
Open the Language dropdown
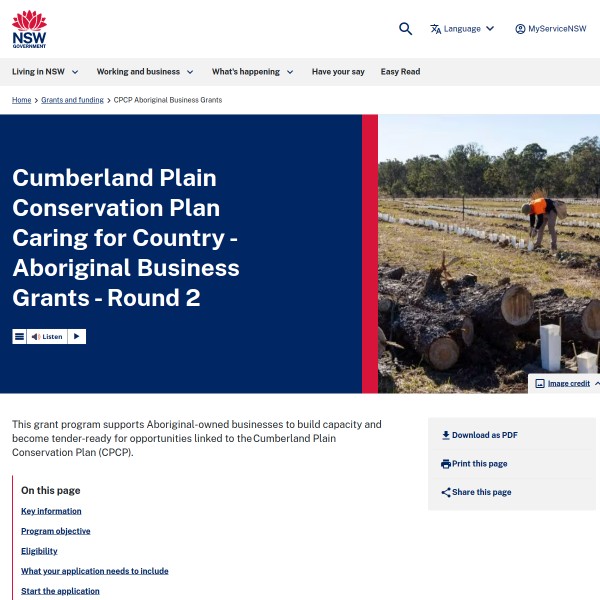pos(462,29)
